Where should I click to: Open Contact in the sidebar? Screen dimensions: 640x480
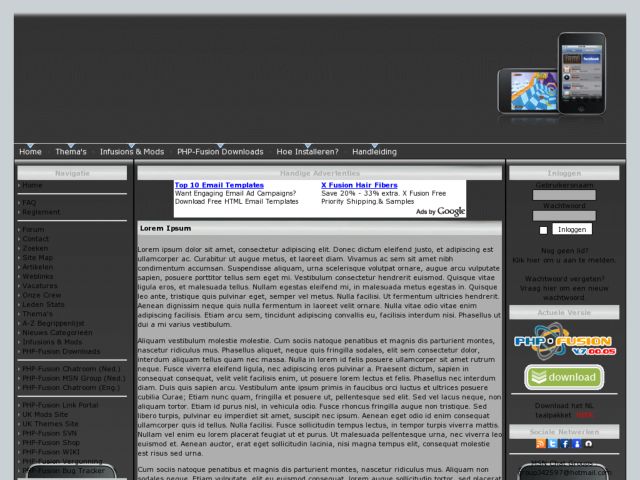(x=35, y=238)
